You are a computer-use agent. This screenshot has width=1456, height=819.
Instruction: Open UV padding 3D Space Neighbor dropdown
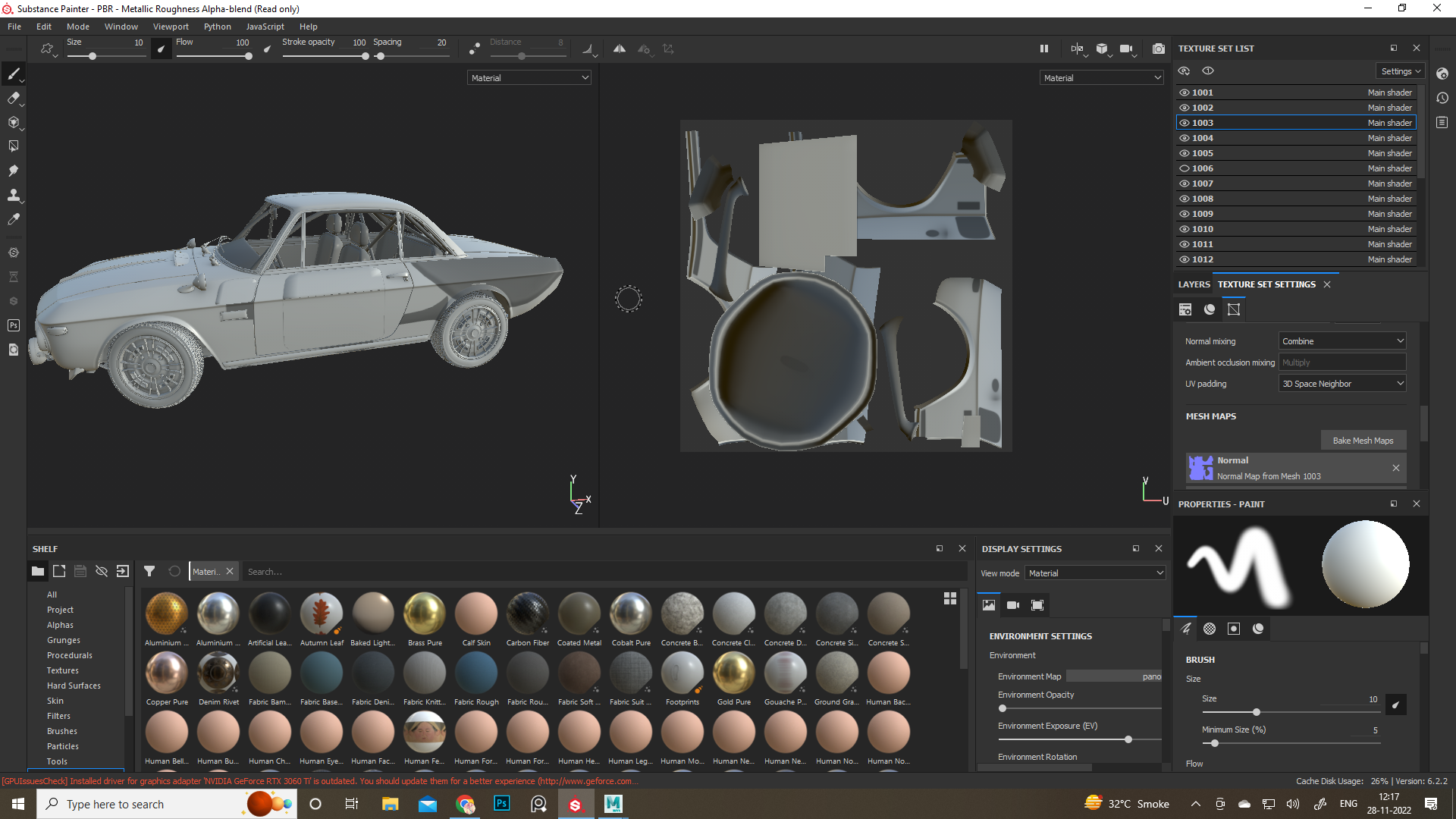(1342, 384)
